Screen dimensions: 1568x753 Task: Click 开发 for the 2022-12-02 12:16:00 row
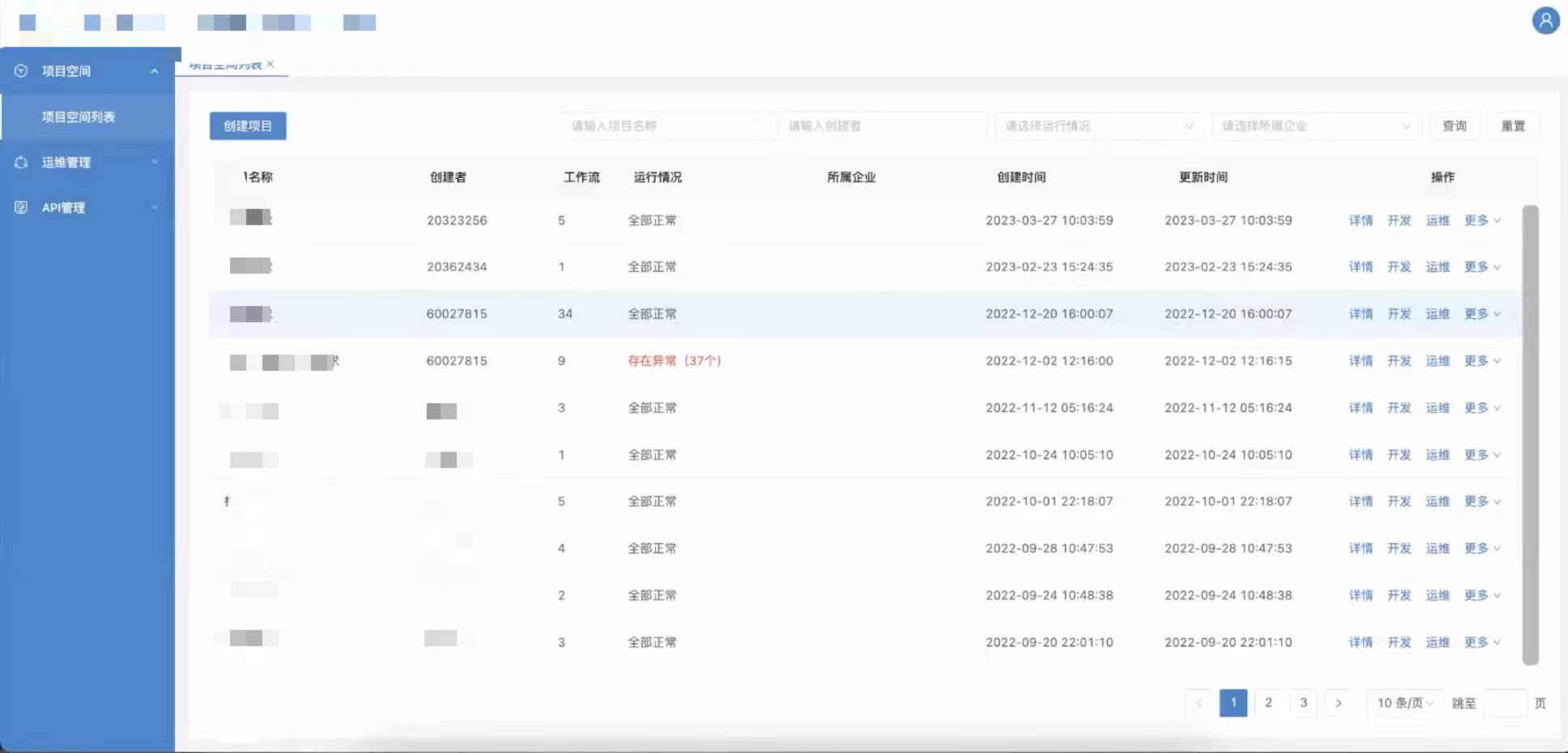[1400, 360]
